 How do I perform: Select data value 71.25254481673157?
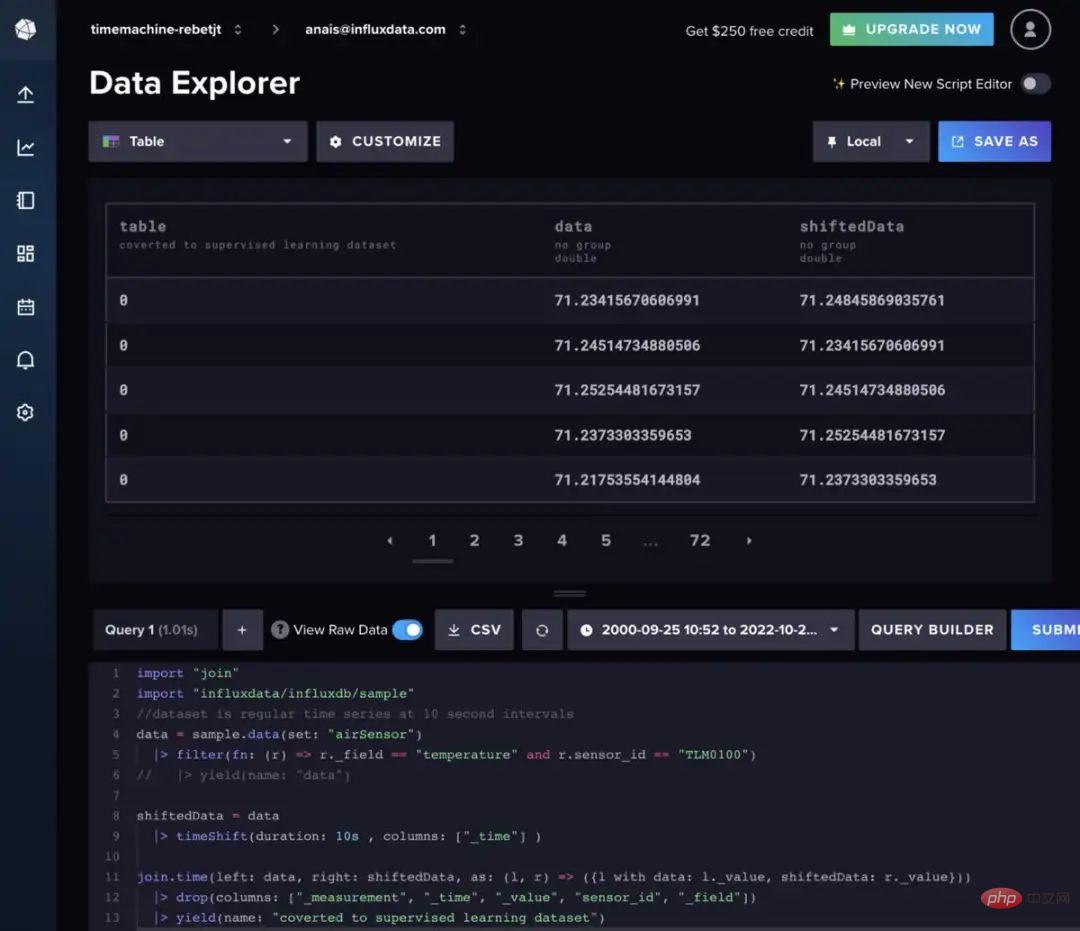coord(627,390)
